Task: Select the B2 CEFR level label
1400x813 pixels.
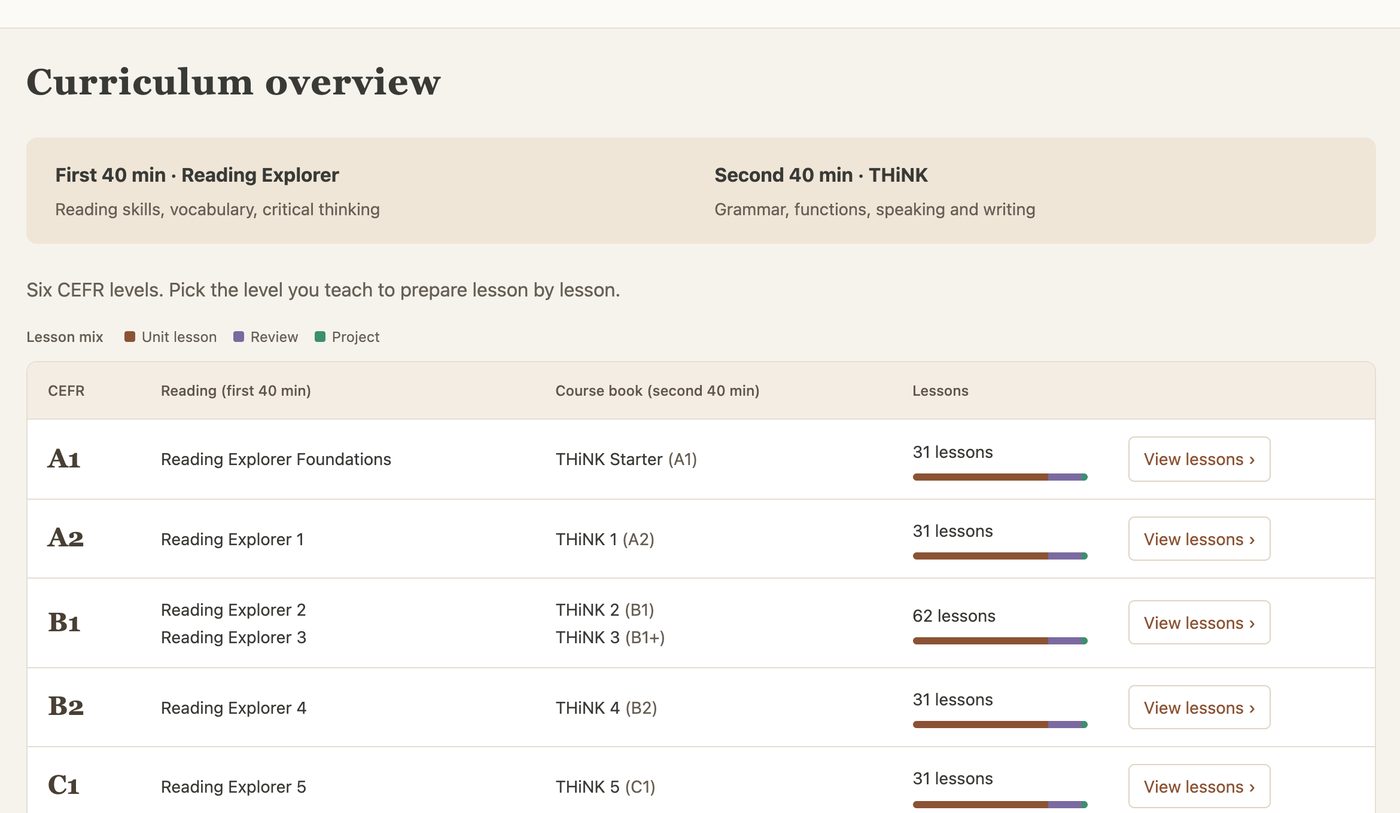Action: point(66,707)
